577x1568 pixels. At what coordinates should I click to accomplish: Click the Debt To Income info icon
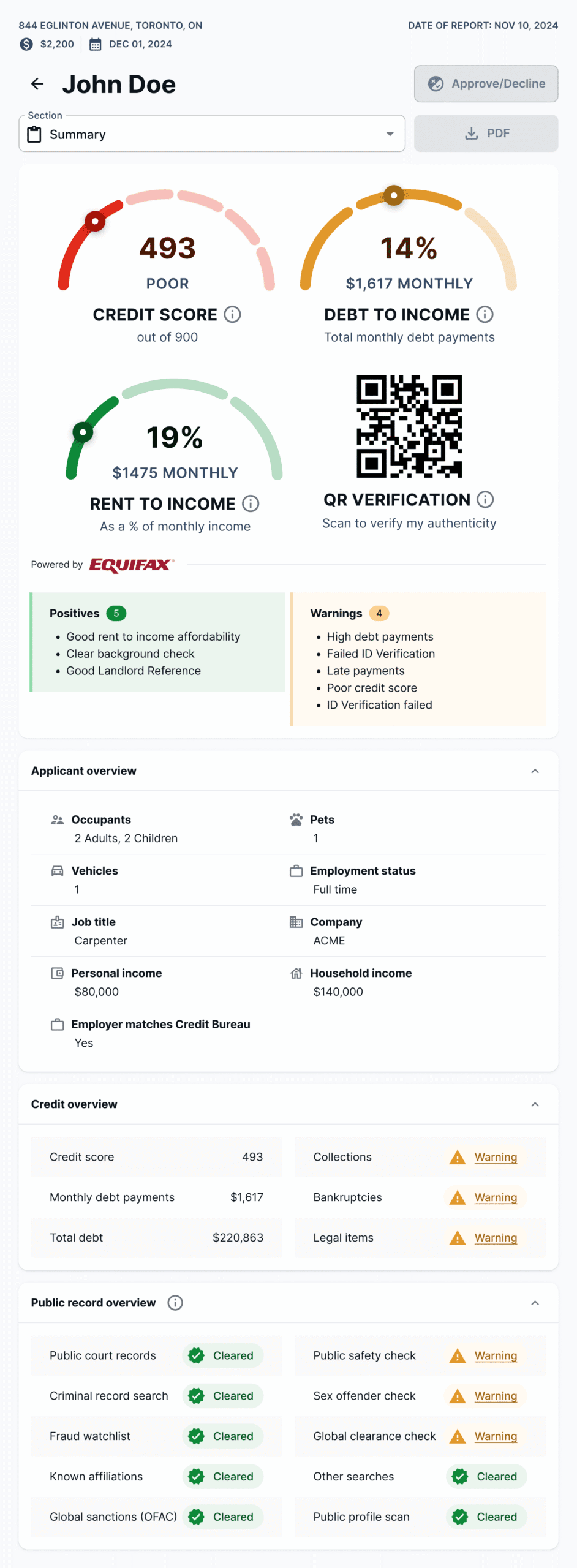click(x=485, y=314)
